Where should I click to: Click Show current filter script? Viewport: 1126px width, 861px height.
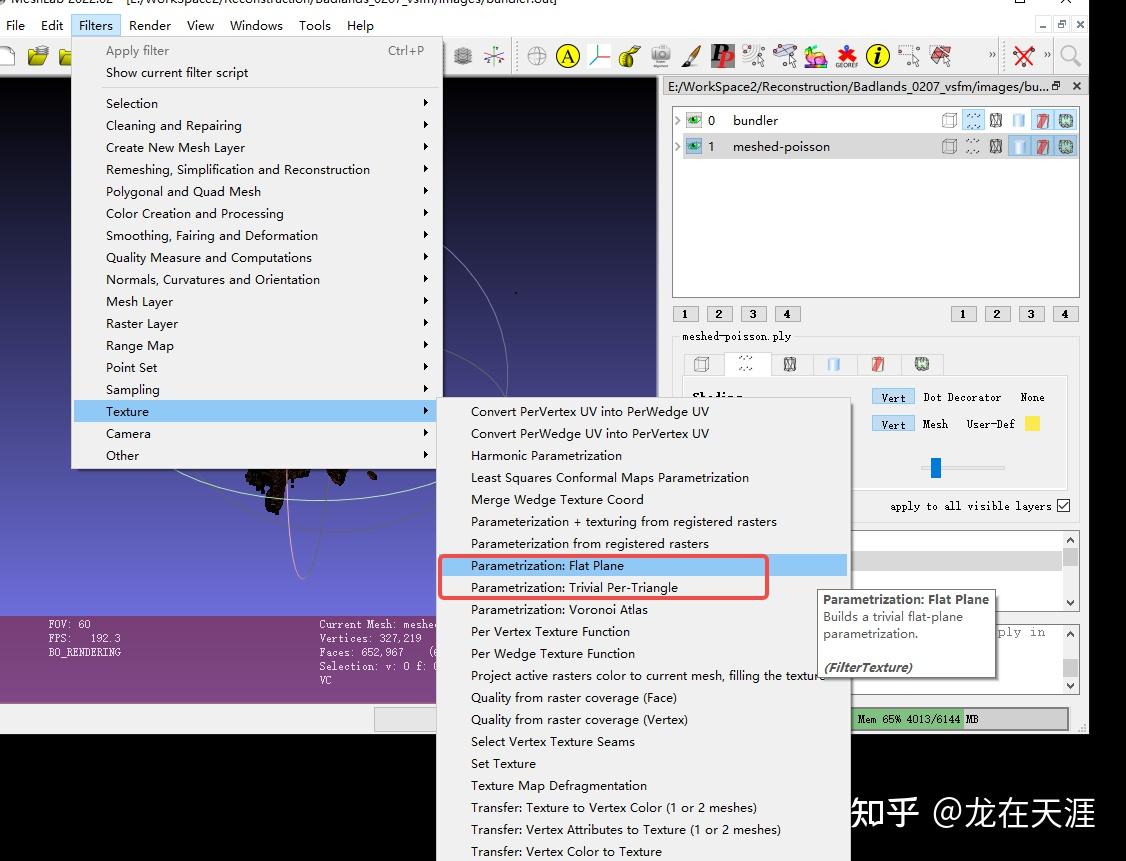[176, 72]
